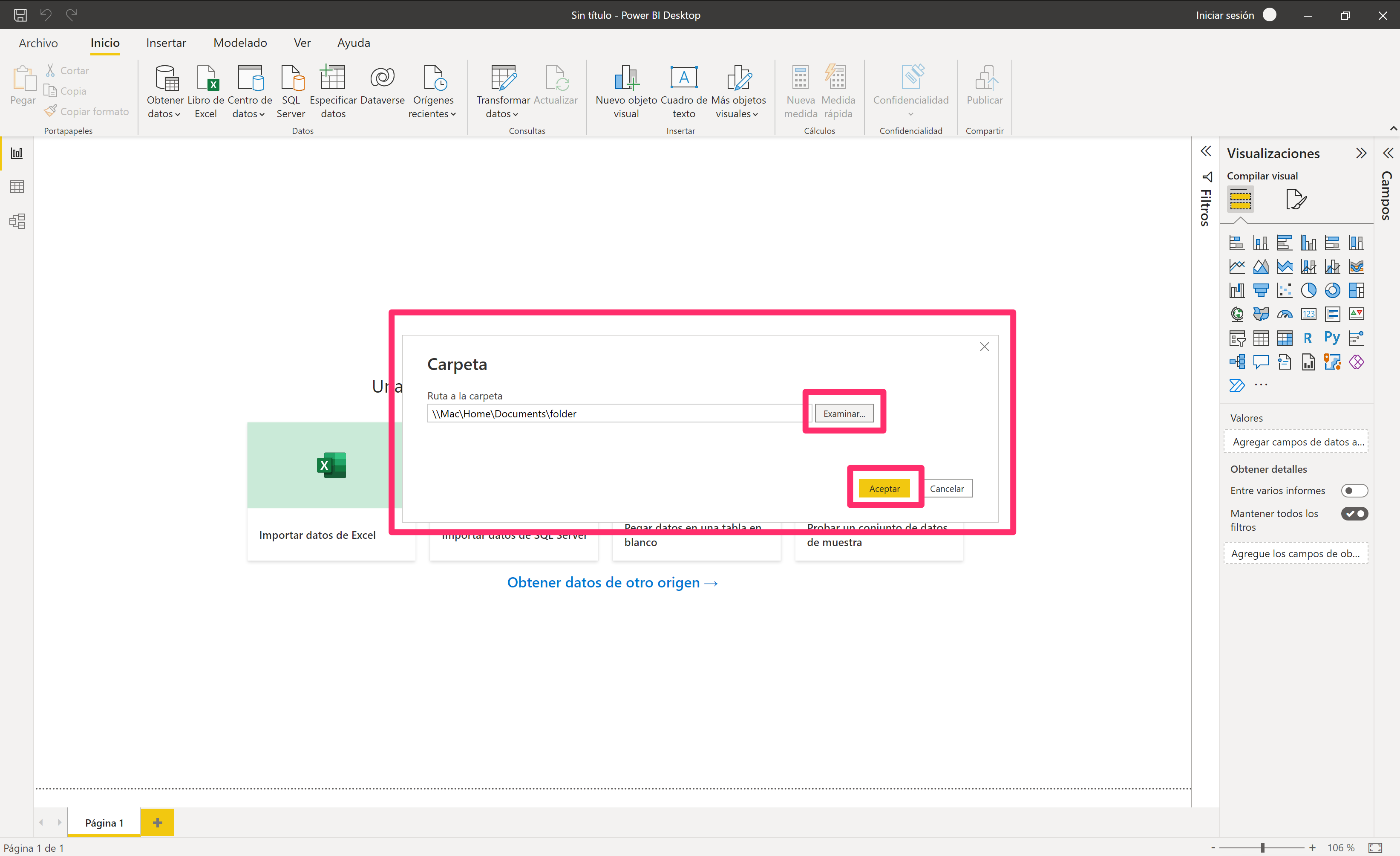This screenshot has height=856, width=1400.
Task: Collapse the ribbon with the arrow
Action: tap(1393, 128)
